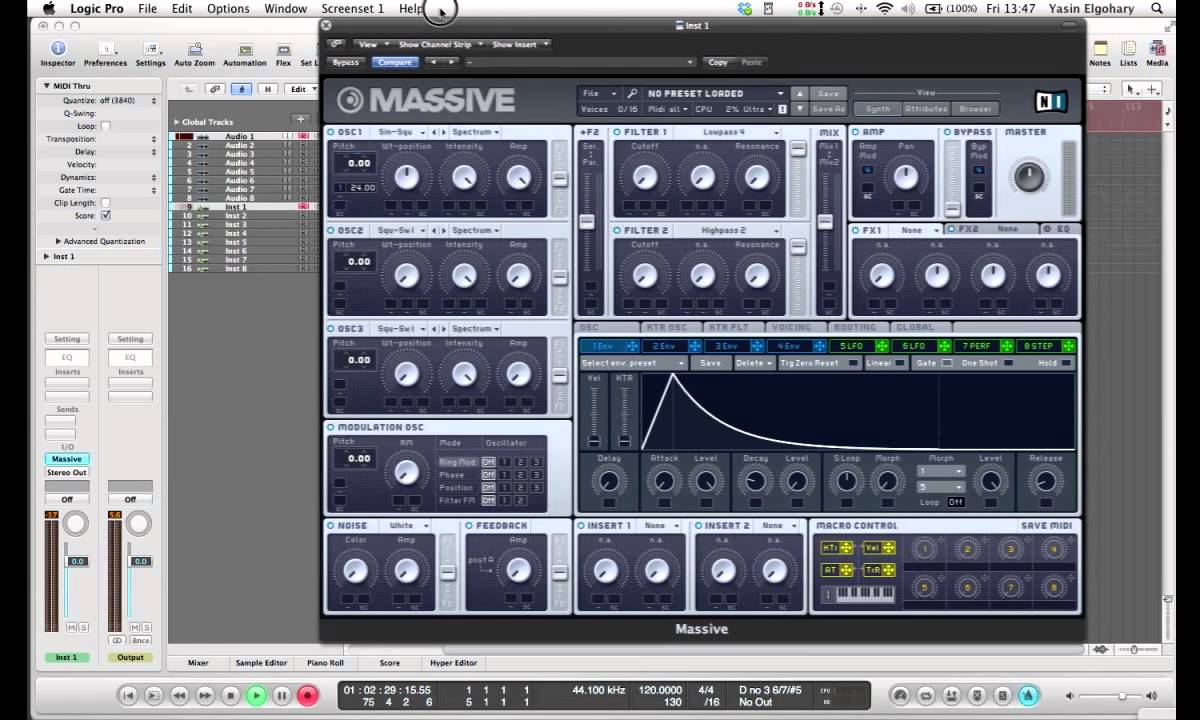Toggle OSC2 on/off power button
This screenshot has height=720, width=1200.
point(332,230)
